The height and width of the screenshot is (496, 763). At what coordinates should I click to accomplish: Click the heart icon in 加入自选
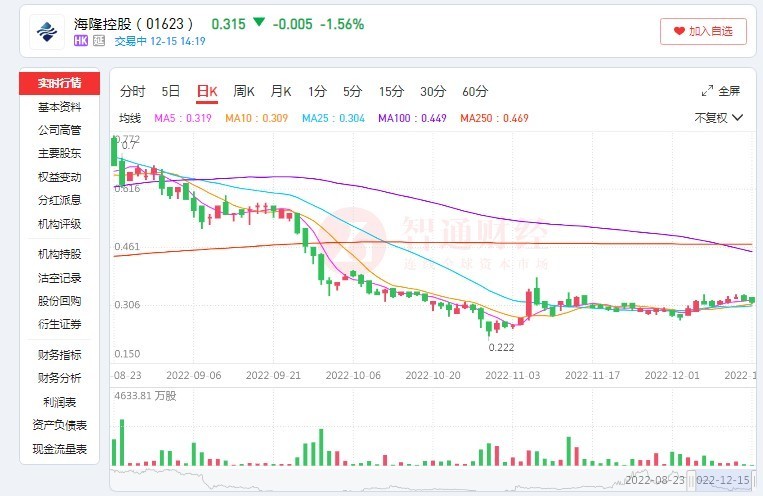[x=679, y=31]
